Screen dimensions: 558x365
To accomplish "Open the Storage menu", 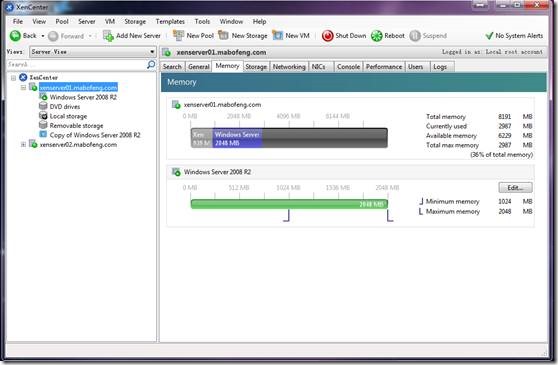I will coord(135,21).
